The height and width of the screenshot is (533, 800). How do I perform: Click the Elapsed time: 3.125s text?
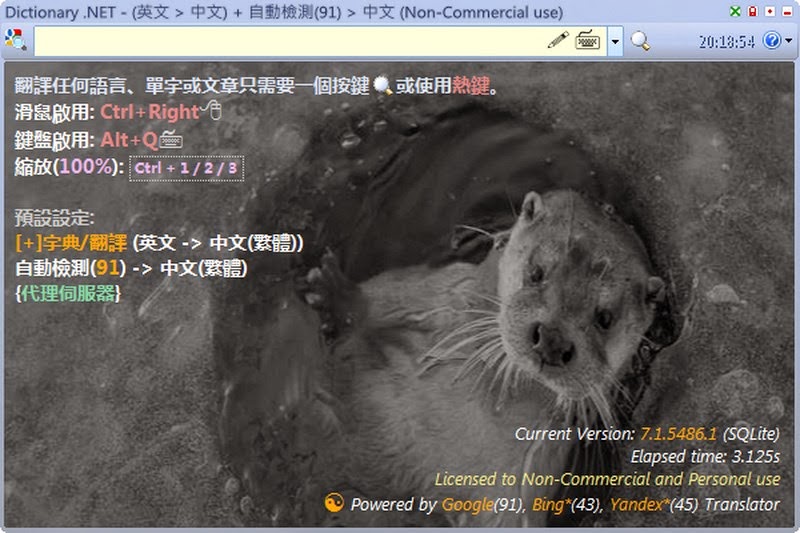(705, 456)
